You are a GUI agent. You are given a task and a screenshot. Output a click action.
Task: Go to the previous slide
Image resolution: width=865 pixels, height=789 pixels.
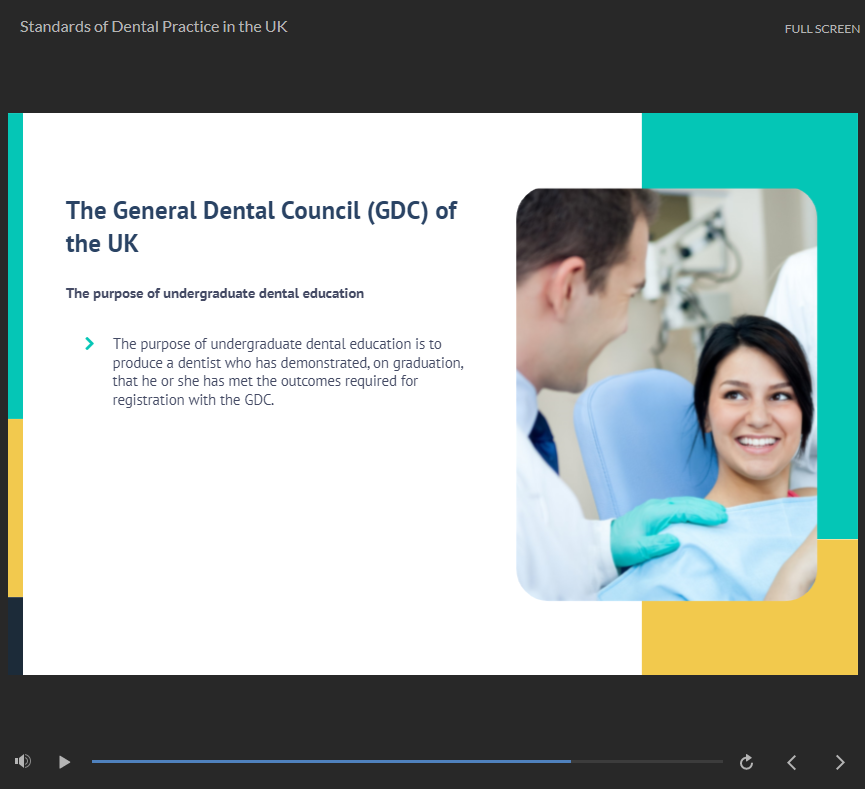tap(792, 763)
